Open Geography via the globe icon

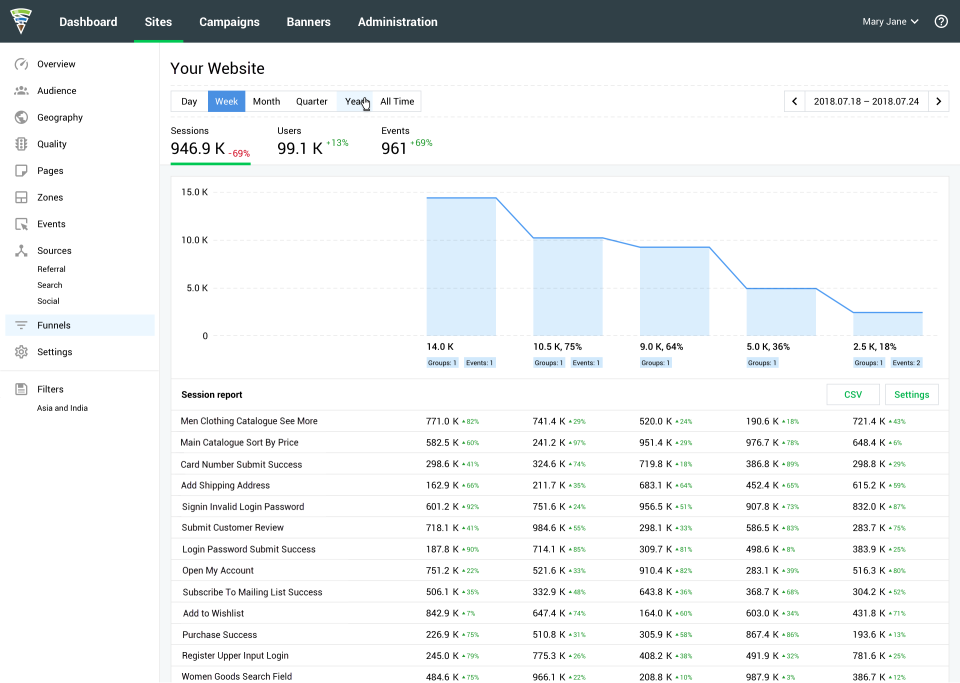[21, 118]
